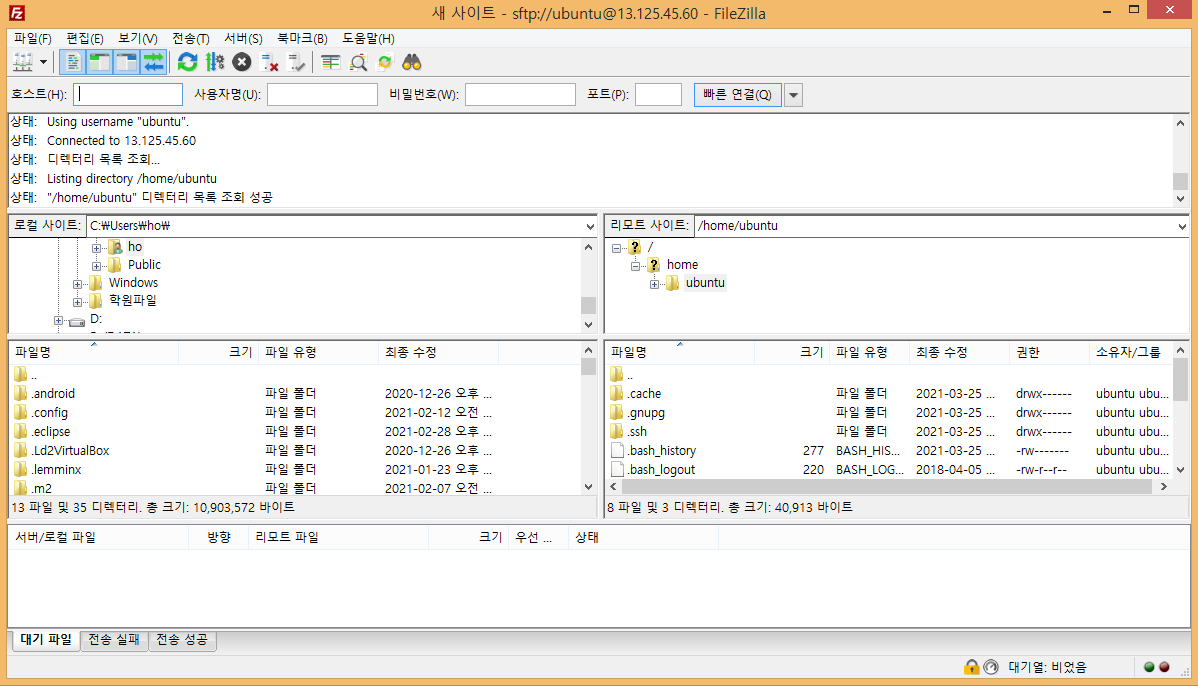Viewport: 1198px width, 686px height.
Task: Switch to the 전송 실패 tab
Action: click(114, 639)
